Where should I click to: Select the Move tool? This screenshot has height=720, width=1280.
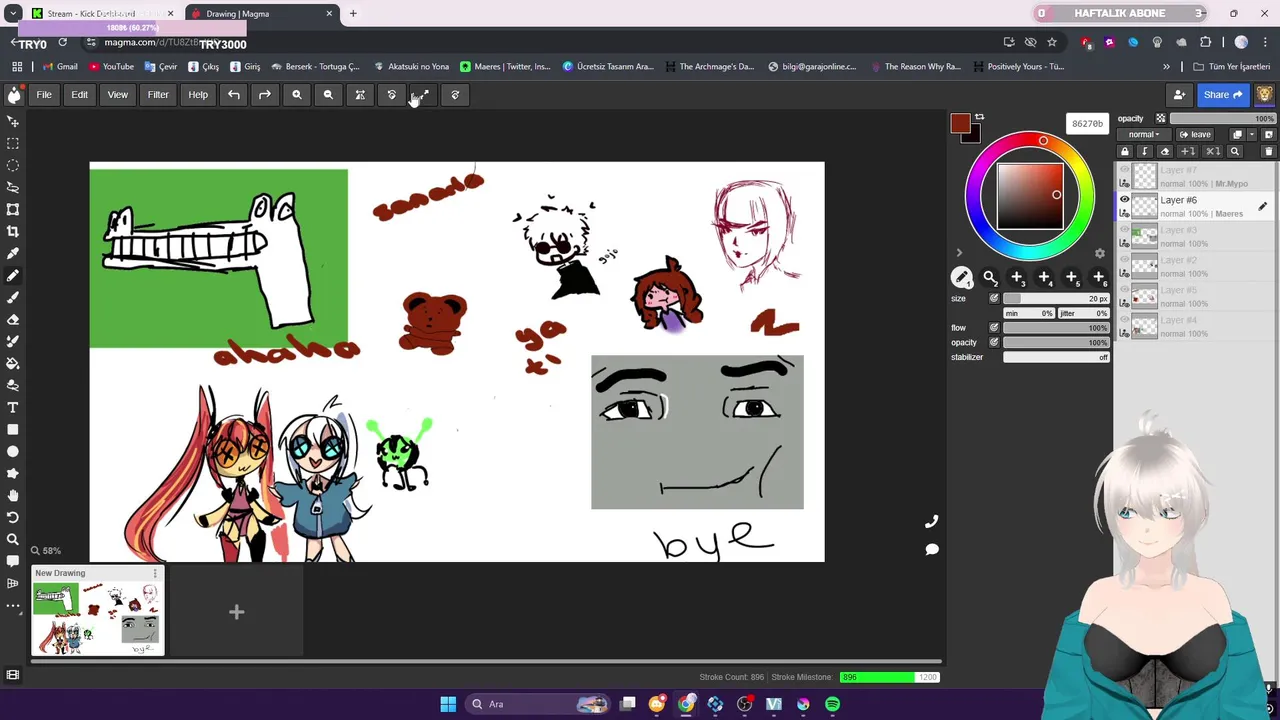click(13, 121)
